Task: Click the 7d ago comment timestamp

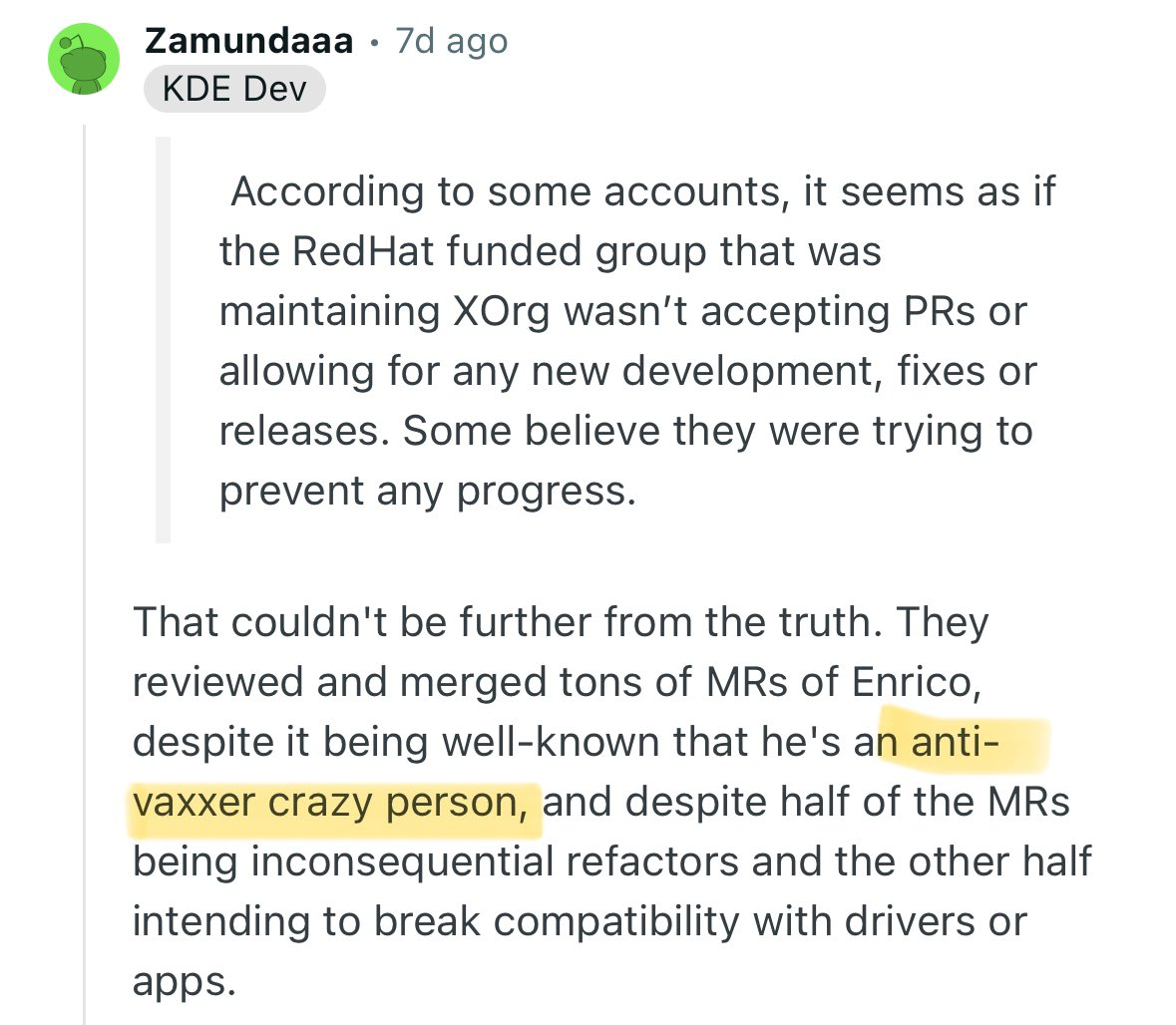Action: [x=452, y=41]
